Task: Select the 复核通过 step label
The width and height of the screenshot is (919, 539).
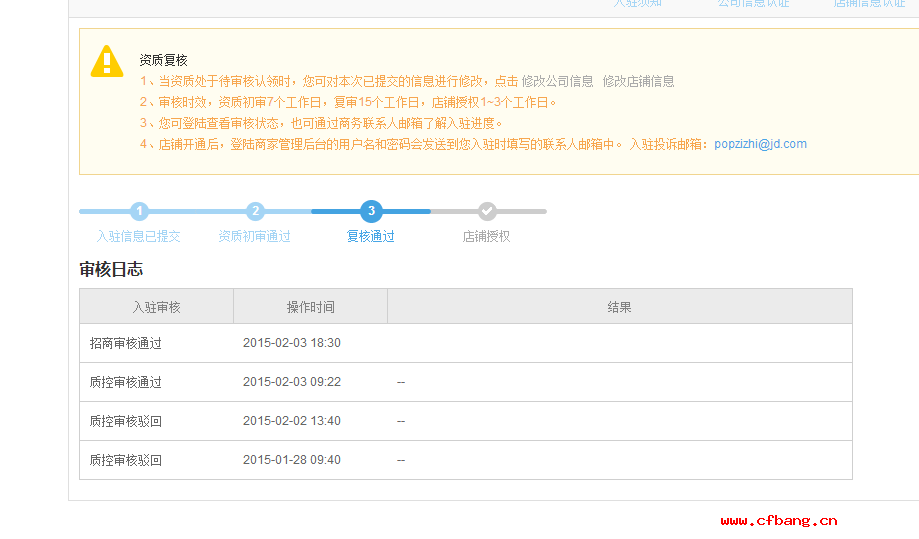Action: (370, 237)
